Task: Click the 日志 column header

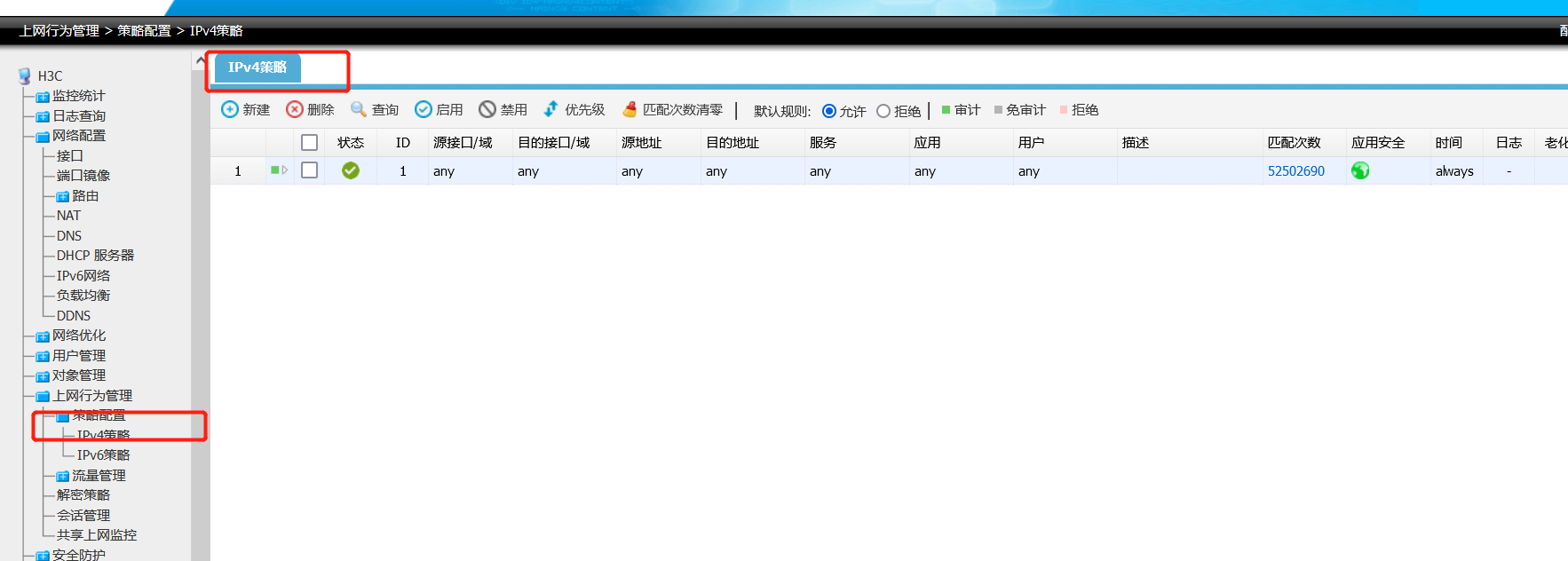Action: [x=1509, y=143]
